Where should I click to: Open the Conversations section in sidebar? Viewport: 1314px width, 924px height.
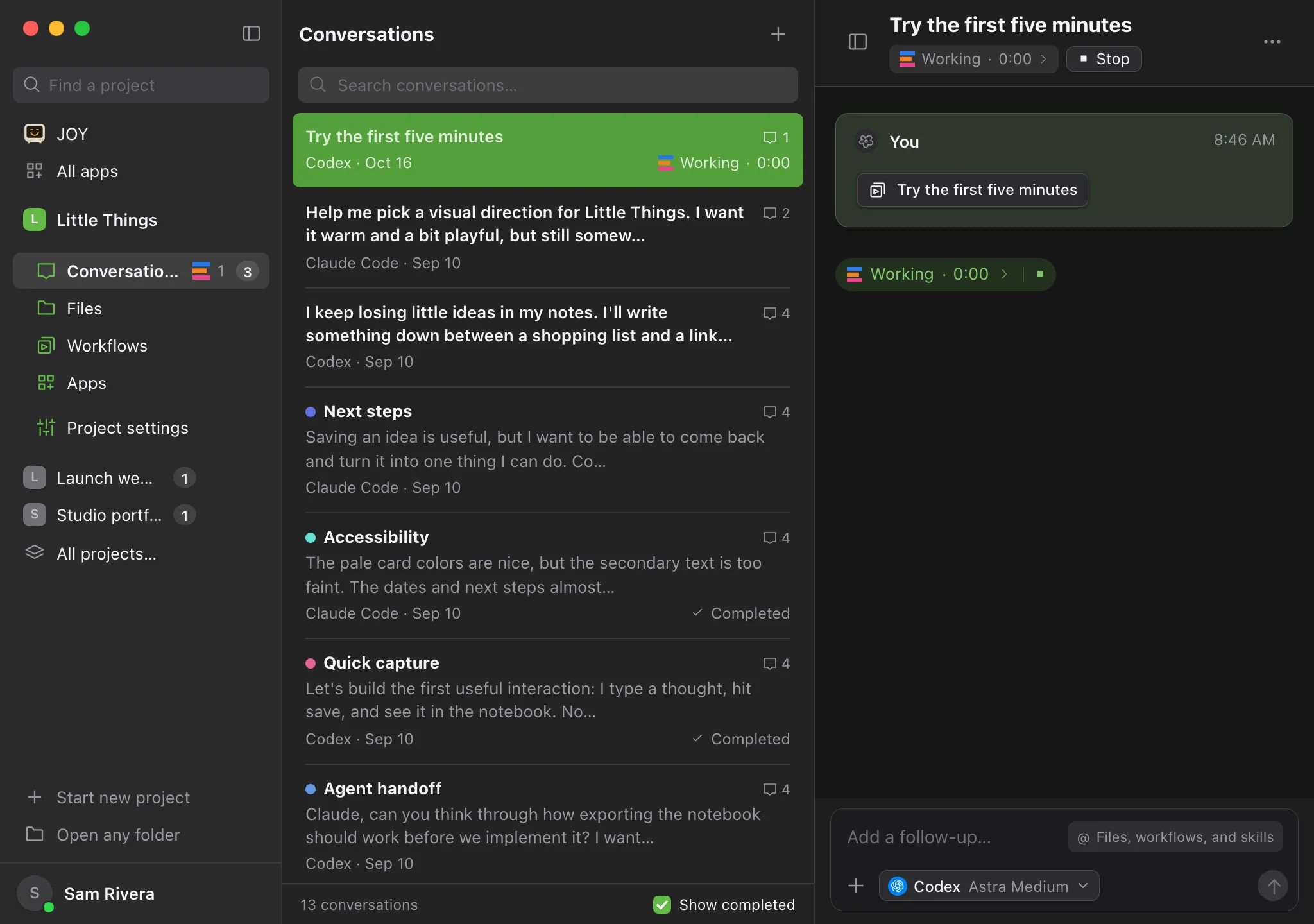(141, 271)
